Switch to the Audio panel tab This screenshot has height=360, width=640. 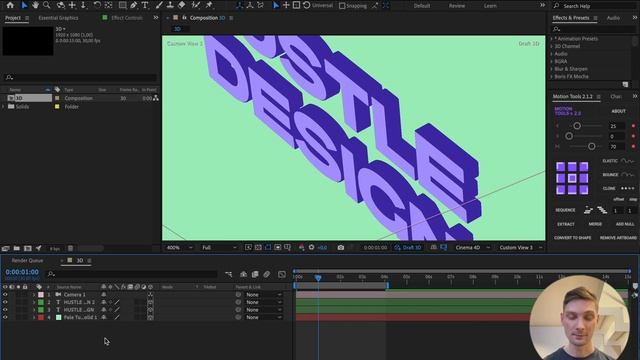click(x=613, y=18)
